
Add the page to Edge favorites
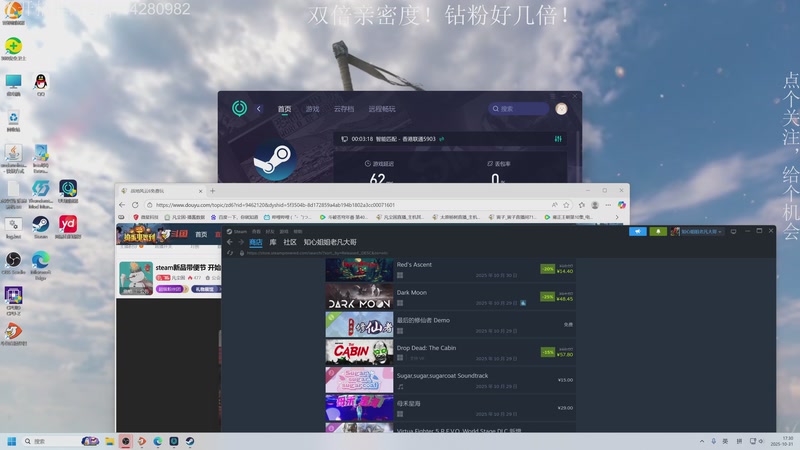pyautogui.click(x=566, y=205)
